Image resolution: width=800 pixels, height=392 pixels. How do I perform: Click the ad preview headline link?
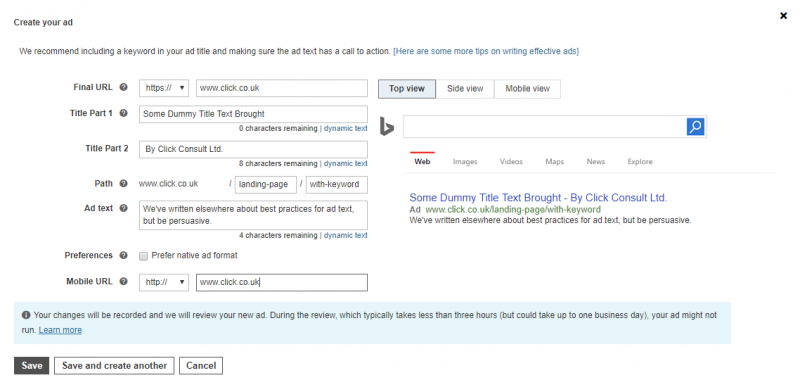(538, 198)
